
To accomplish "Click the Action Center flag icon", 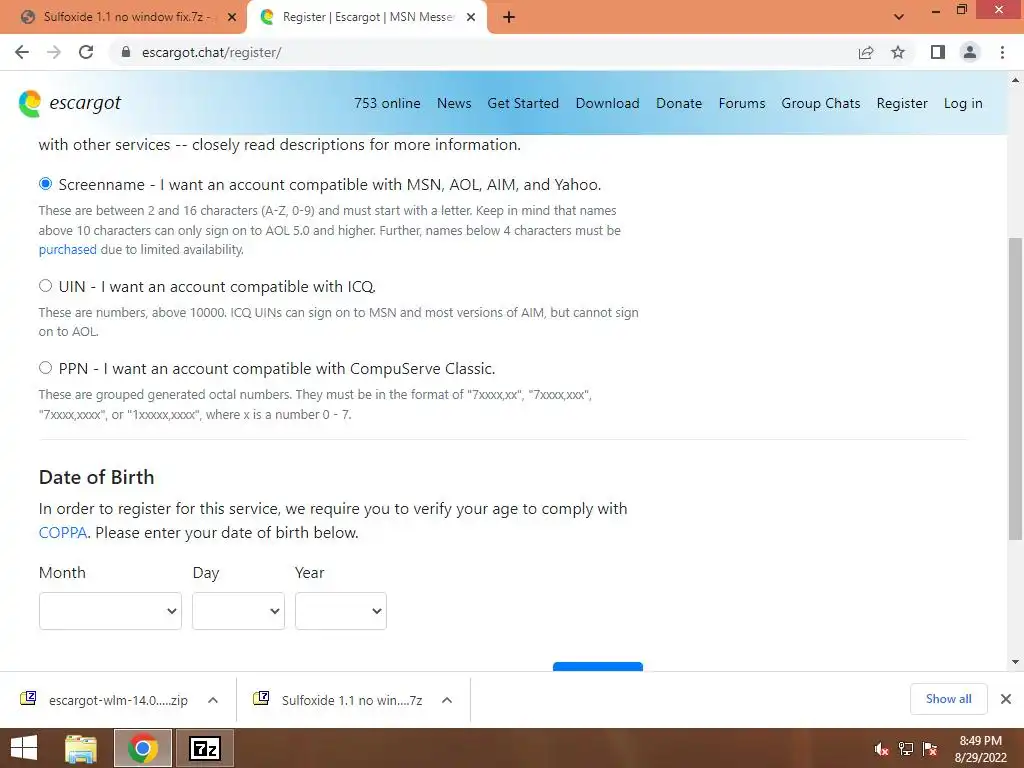I will (x=930, y=749).
